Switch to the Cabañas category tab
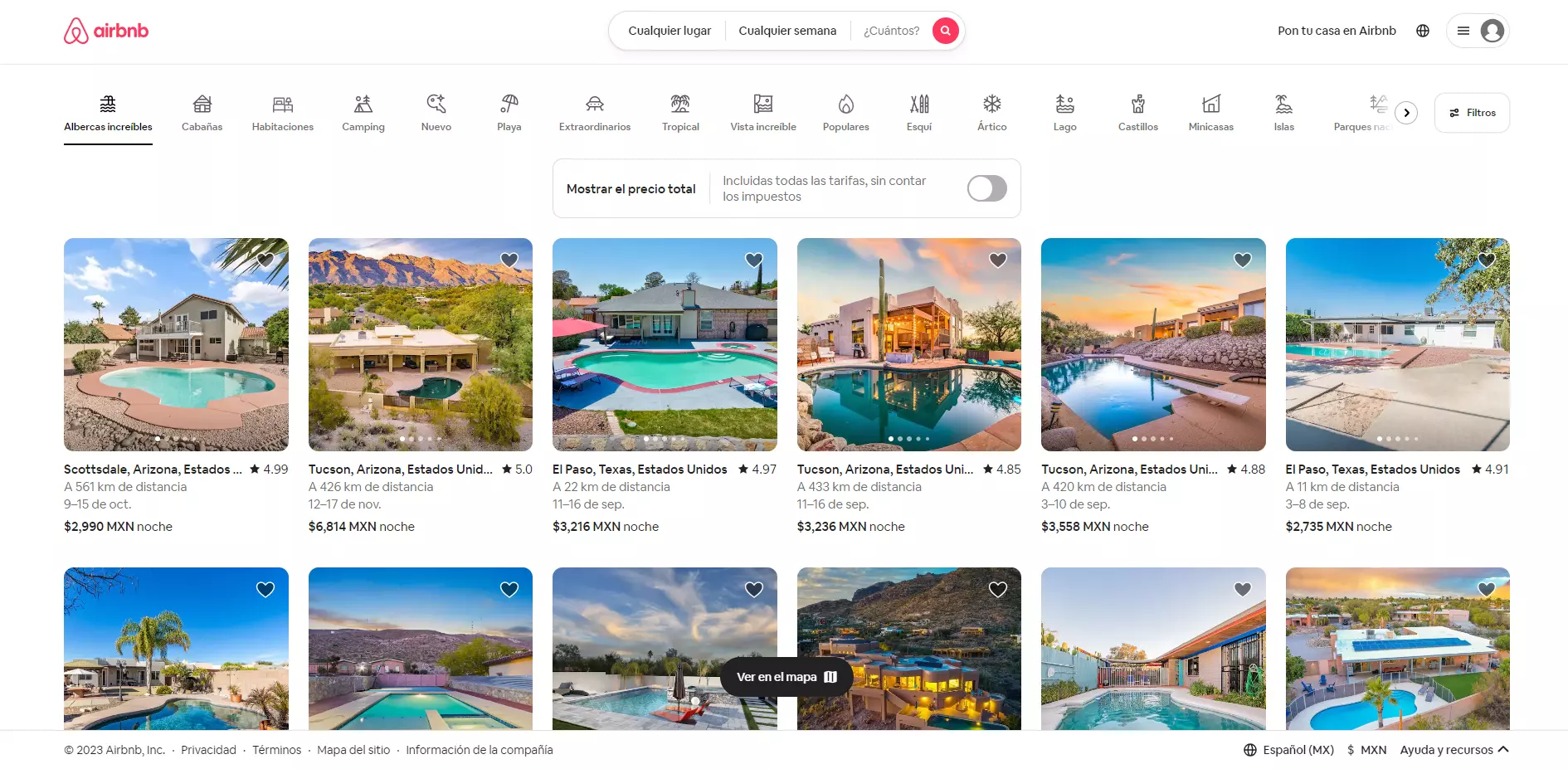 coord(202,113)
